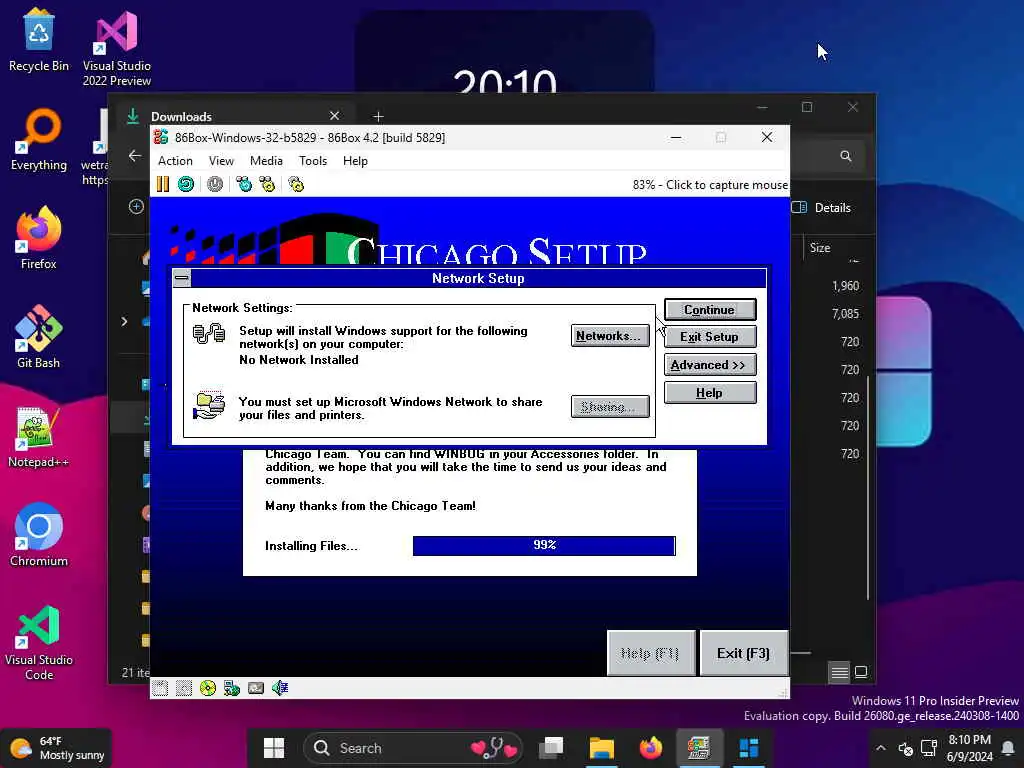
Task: Send Ctrl+Alt+Del via teal toolbar icon
Action: pos(244,185)
